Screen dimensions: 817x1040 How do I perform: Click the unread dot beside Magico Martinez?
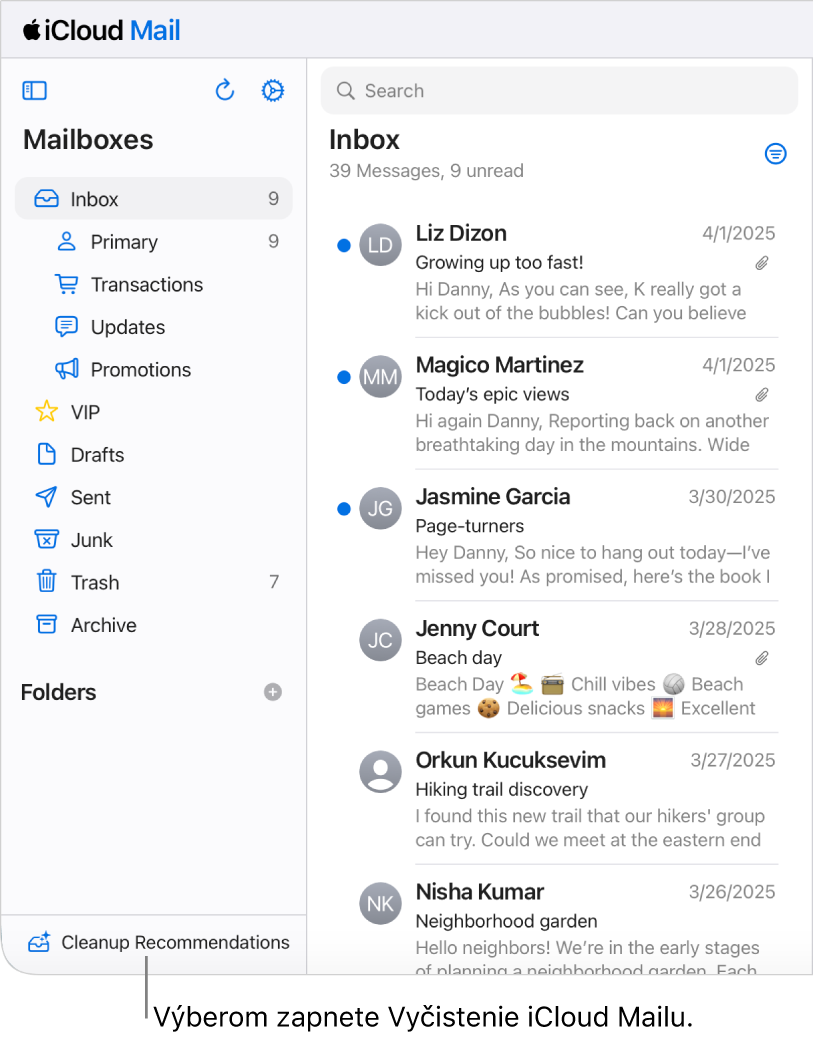click(x=344, y=378)
